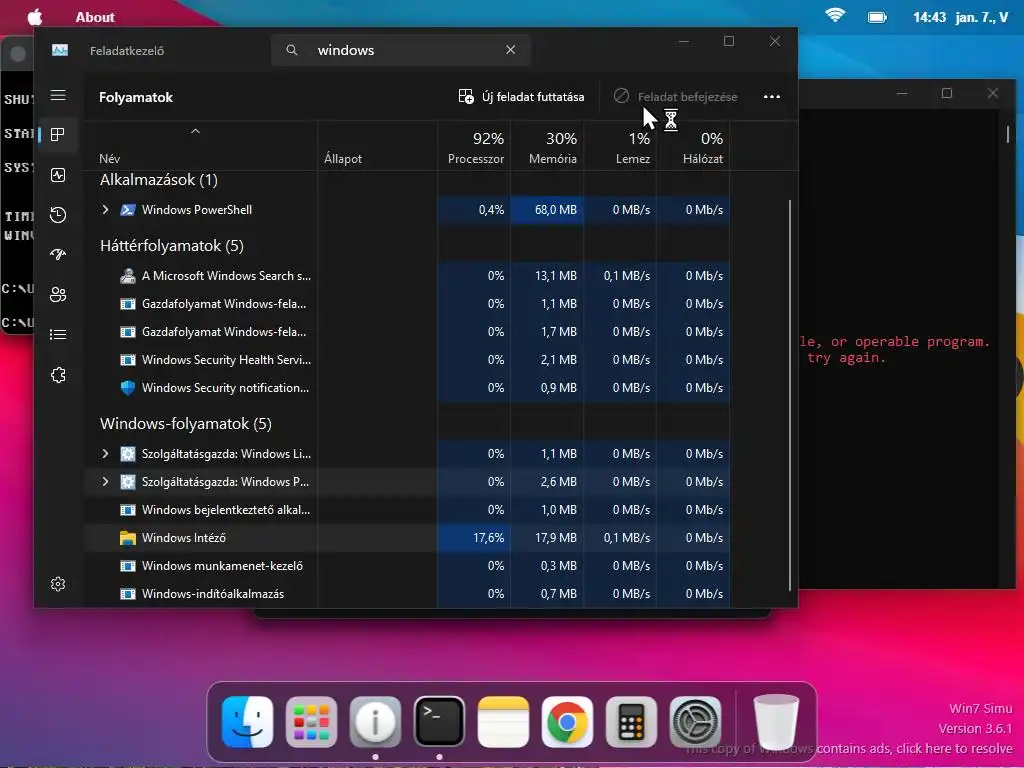Select Windows munkamenet-kezelő row
Screen dimensions: 1024x768
[x=407, y=566]
